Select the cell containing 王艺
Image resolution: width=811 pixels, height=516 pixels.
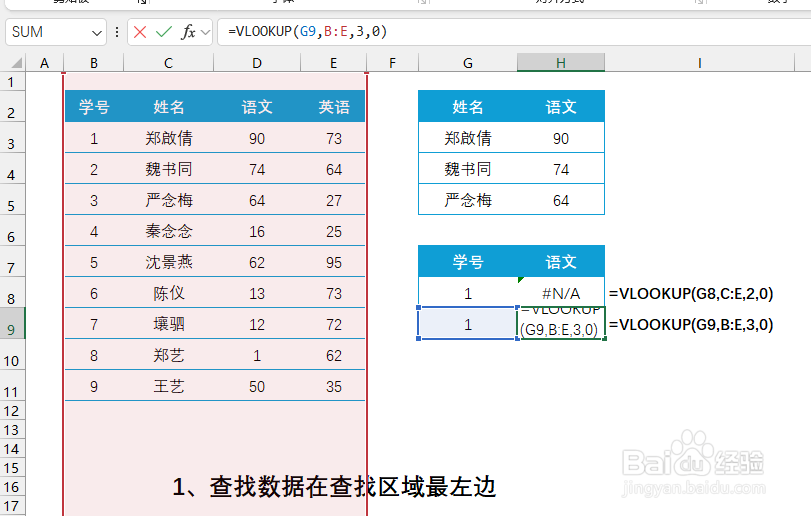click(x=169, y=386)
